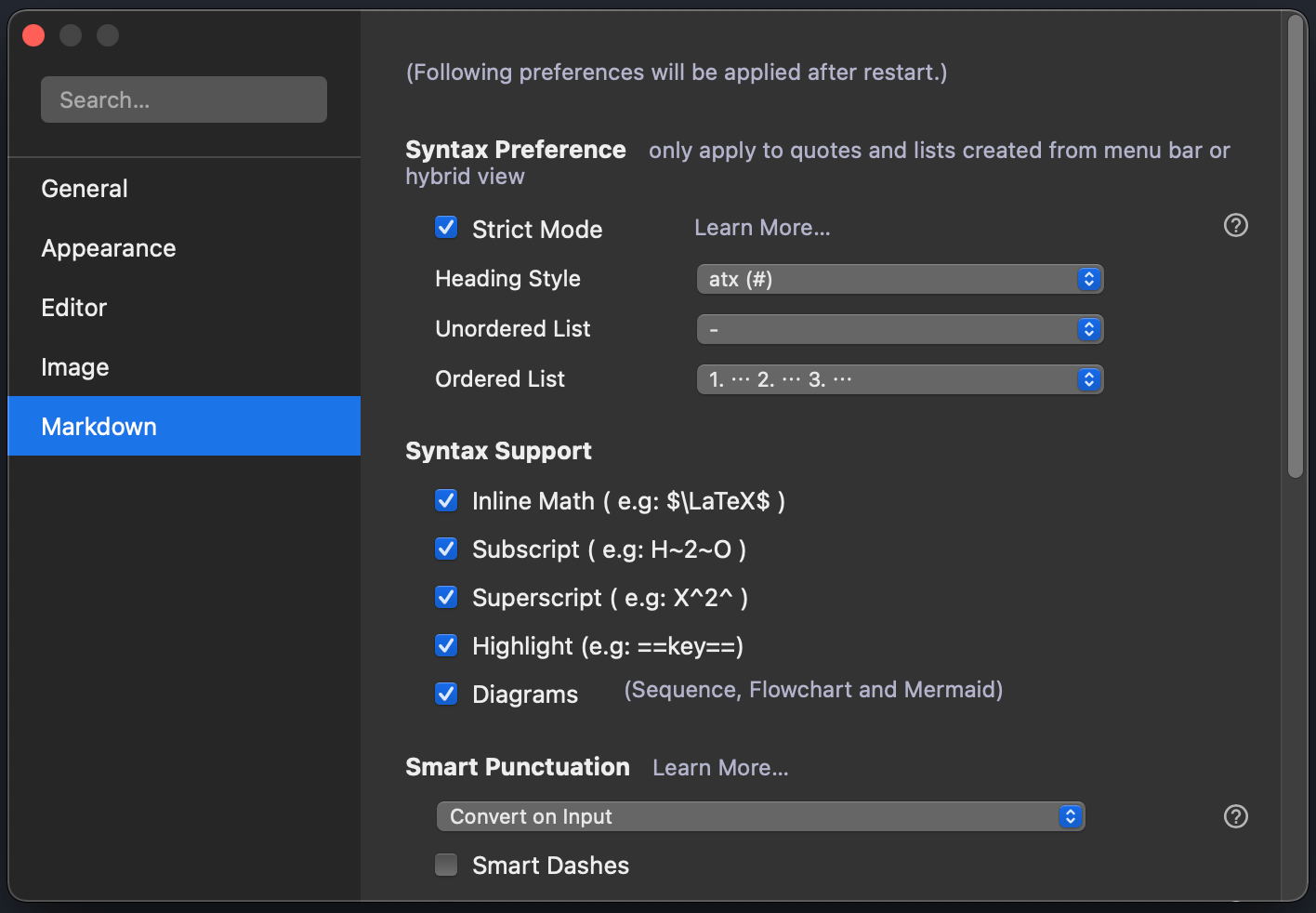Open the Ordered List format dropdown
Viewport: 1316px width, 913px height.
click(899, 379)
